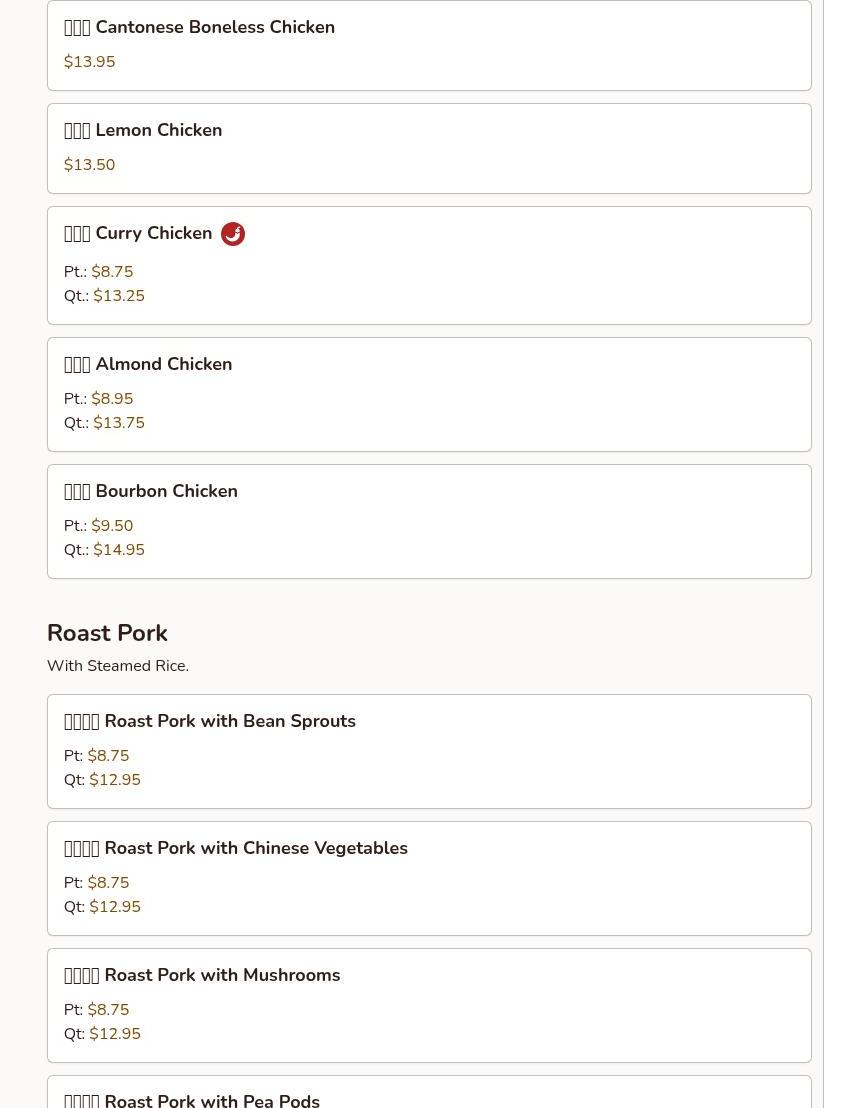Image resolution: width=844 pixels, height=1108 pixels.
Task: Click the spicy chili icon beside Curry Chicken
Action: pos(233,234)
